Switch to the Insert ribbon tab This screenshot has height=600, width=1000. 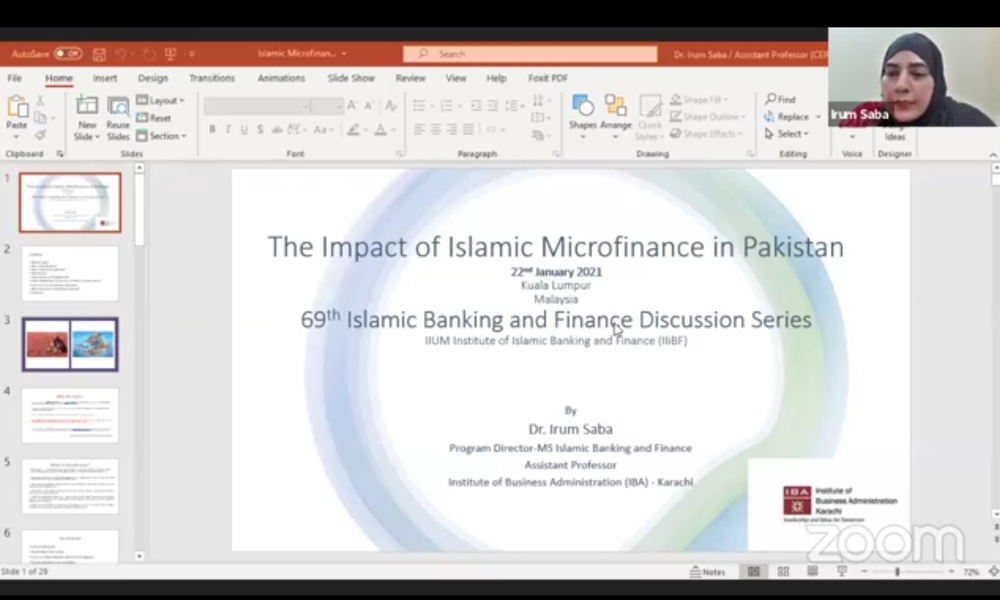click(x=105, y=77)
